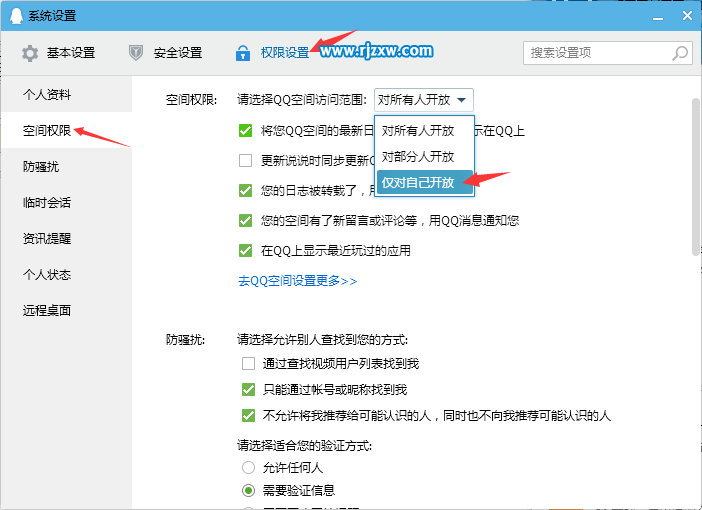
Task: Choose 对部分人开放 option
Action: tap(424, 157)
